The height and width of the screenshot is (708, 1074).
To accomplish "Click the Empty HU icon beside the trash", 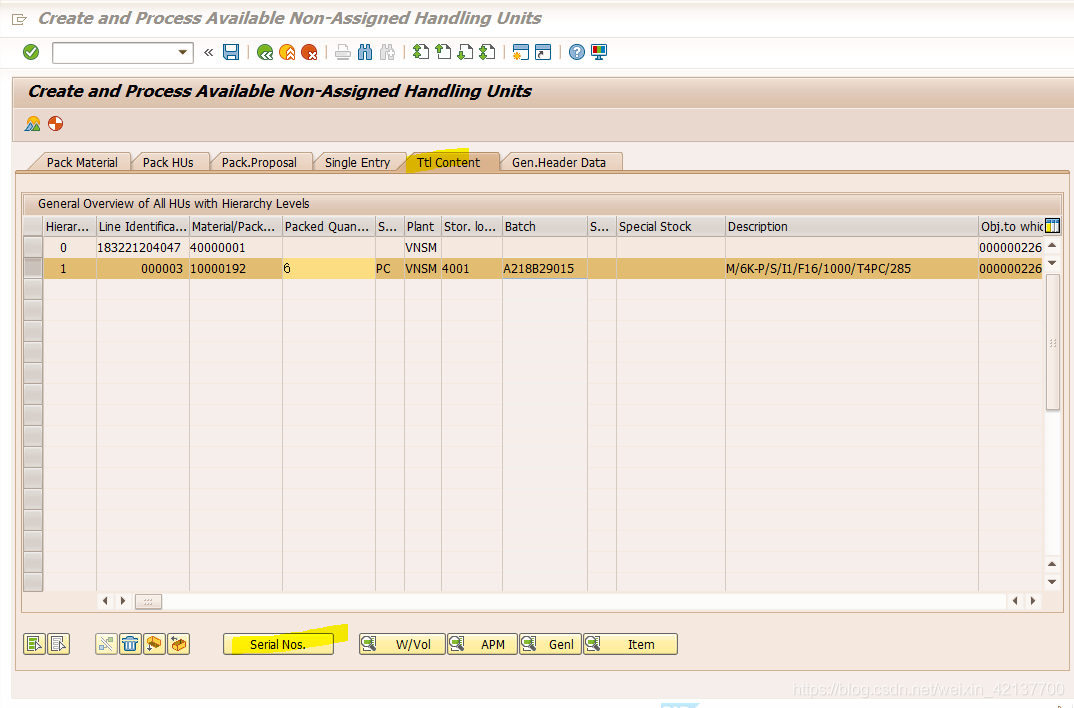I will tap(106, 644).
